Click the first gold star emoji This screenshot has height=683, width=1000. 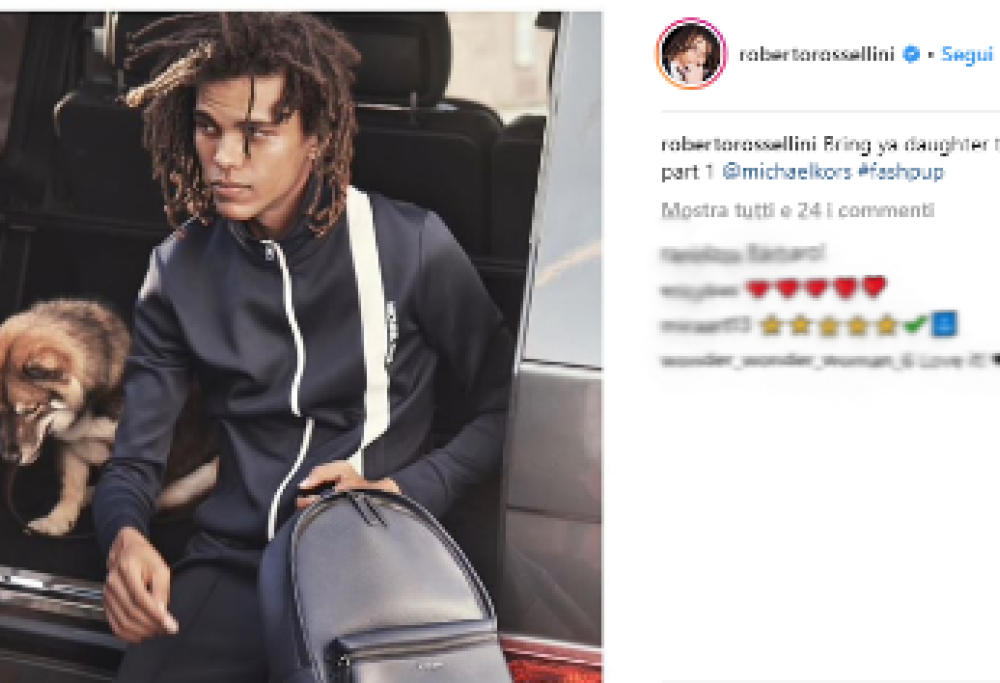click(771, 325)
